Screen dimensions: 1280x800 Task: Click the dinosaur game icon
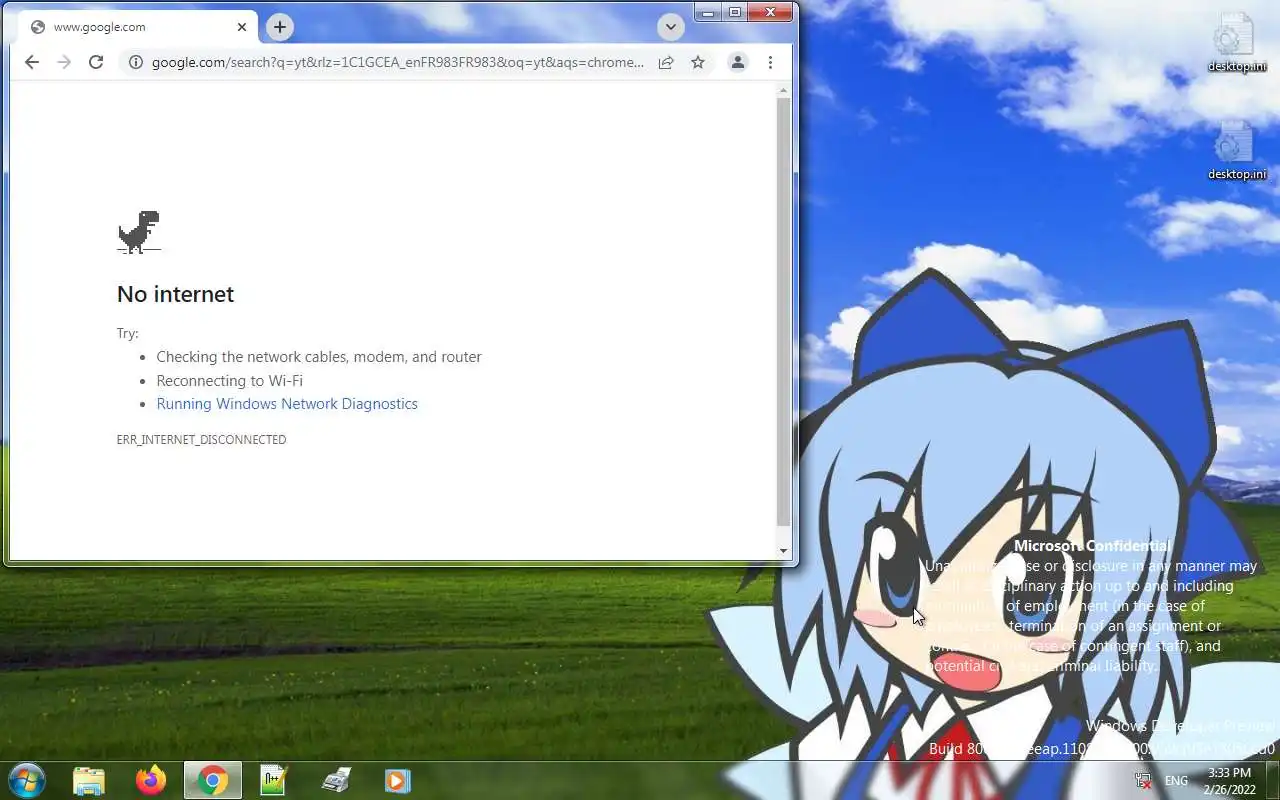[x=139, y=232]
